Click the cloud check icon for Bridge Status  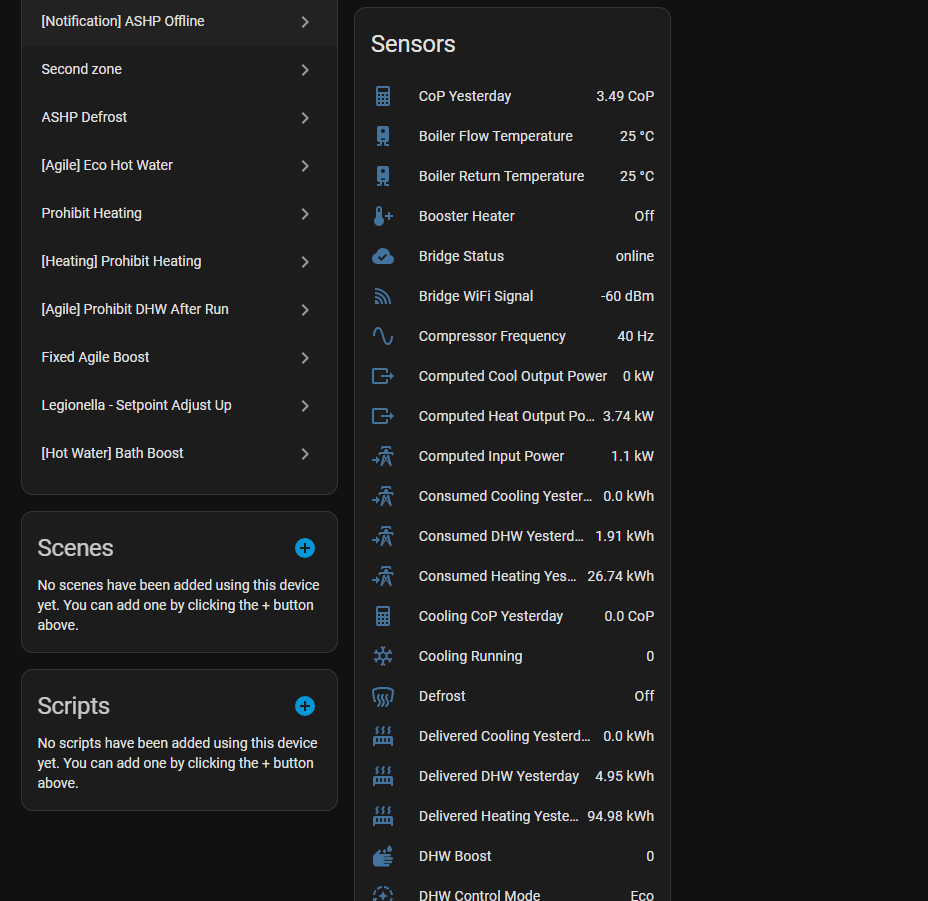pos(382,256)
